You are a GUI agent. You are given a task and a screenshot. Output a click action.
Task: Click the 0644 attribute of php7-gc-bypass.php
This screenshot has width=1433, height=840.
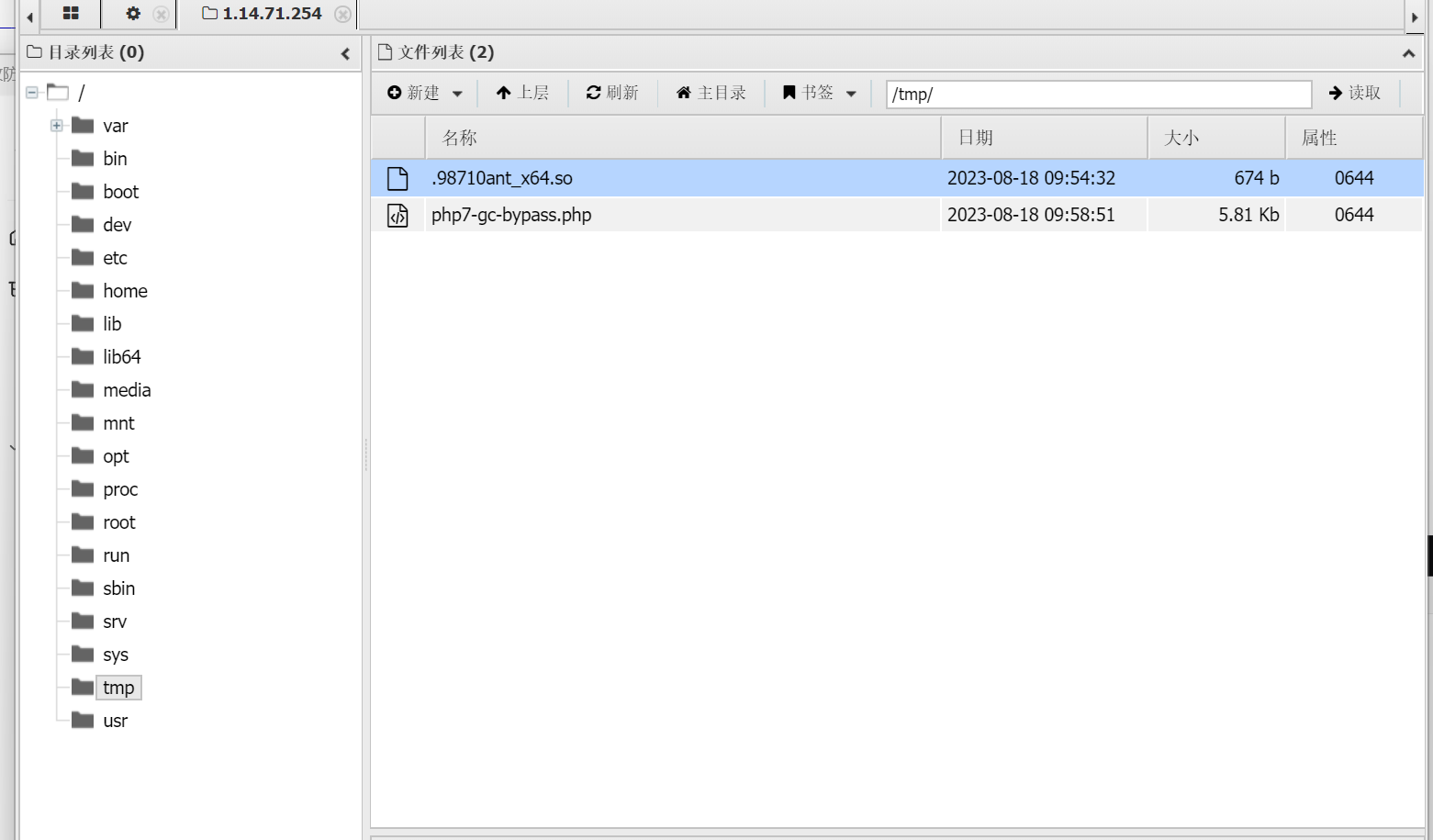coord(1354,215)
